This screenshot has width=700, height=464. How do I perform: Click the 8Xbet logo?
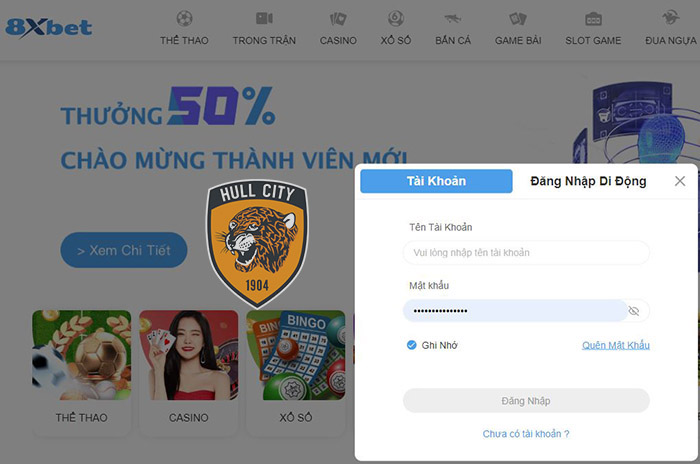(49, 28)
